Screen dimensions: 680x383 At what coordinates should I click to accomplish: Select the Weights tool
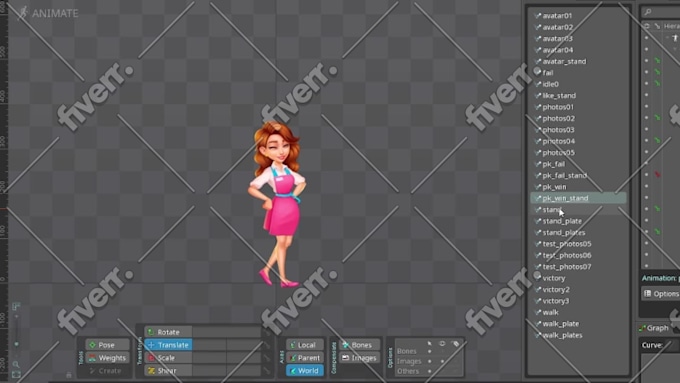[x=107, y=358]
